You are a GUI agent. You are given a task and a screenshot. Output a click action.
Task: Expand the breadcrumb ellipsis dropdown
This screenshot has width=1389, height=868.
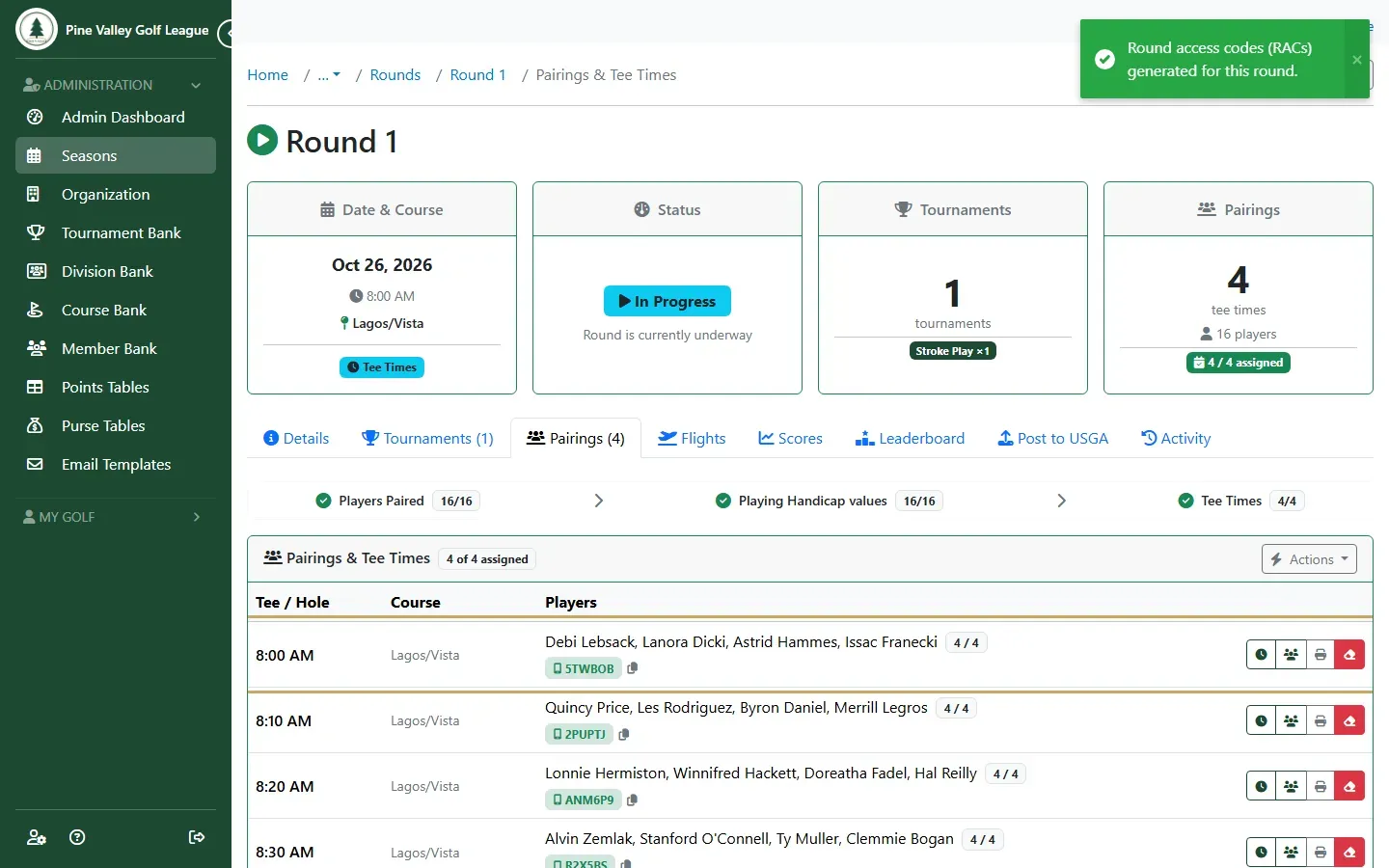click(329, 75)
